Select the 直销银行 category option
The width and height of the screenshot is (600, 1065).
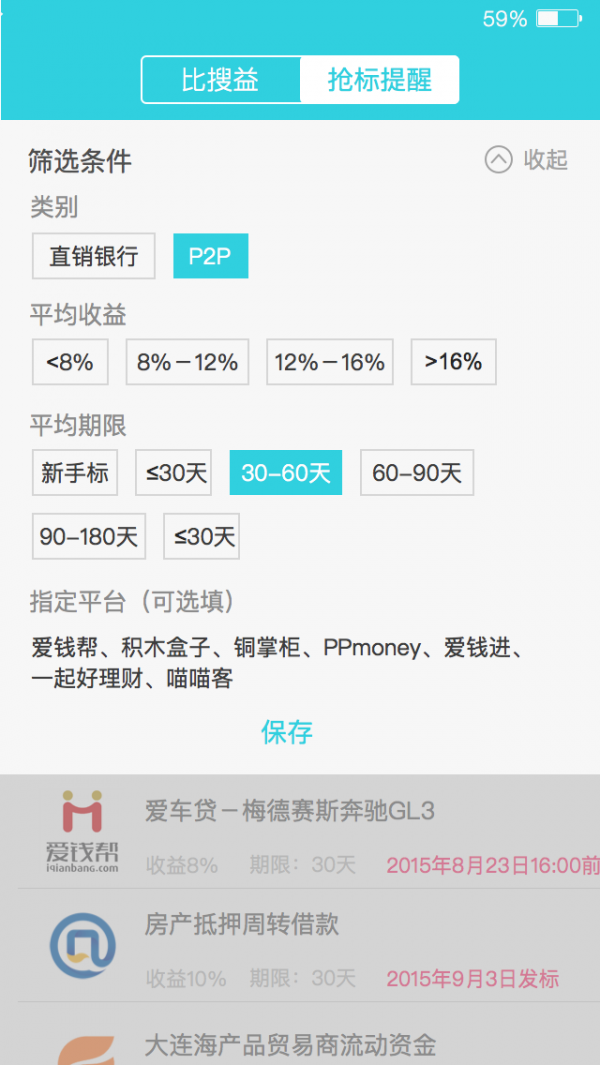click(x=94, y=256)
